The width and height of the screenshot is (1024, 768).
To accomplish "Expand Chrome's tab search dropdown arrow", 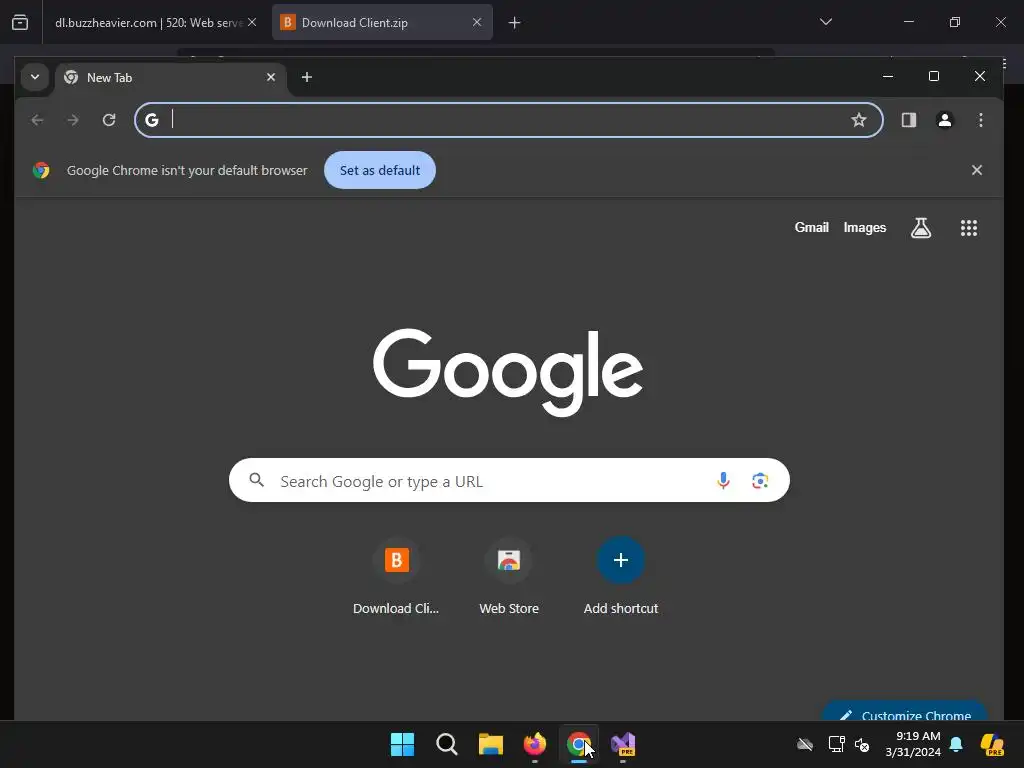I will [x=35, y=77].
